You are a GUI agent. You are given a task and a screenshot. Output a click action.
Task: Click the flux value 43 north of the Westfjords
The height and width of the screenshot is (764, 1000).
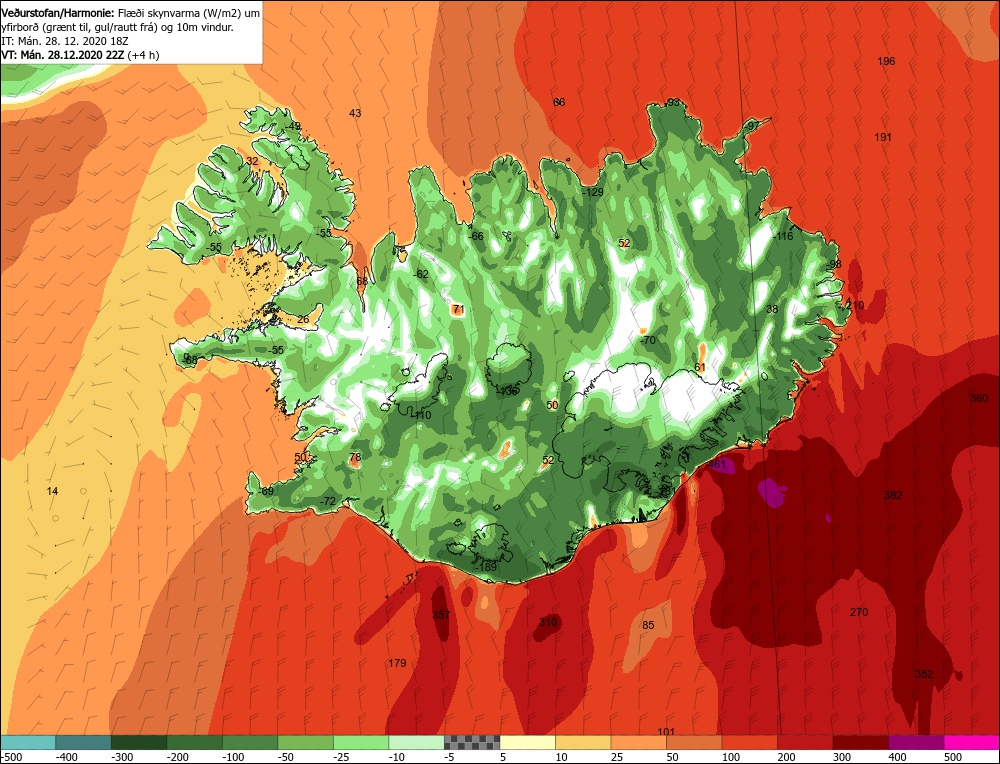click(x=355, y=114)
